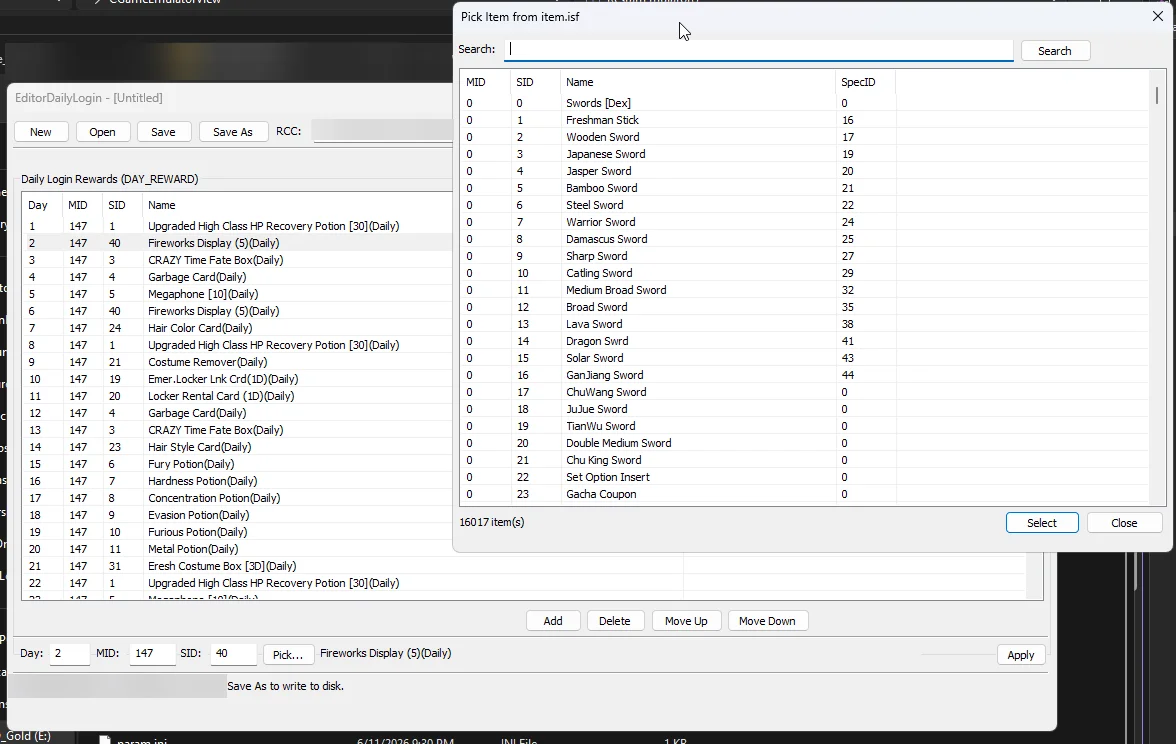Image resolution: width=1176 pixels, height=744 pixels.
Task: Select Emer.Locker Lnk Crd (1D)(Daily) row
Action: point(238,380)
